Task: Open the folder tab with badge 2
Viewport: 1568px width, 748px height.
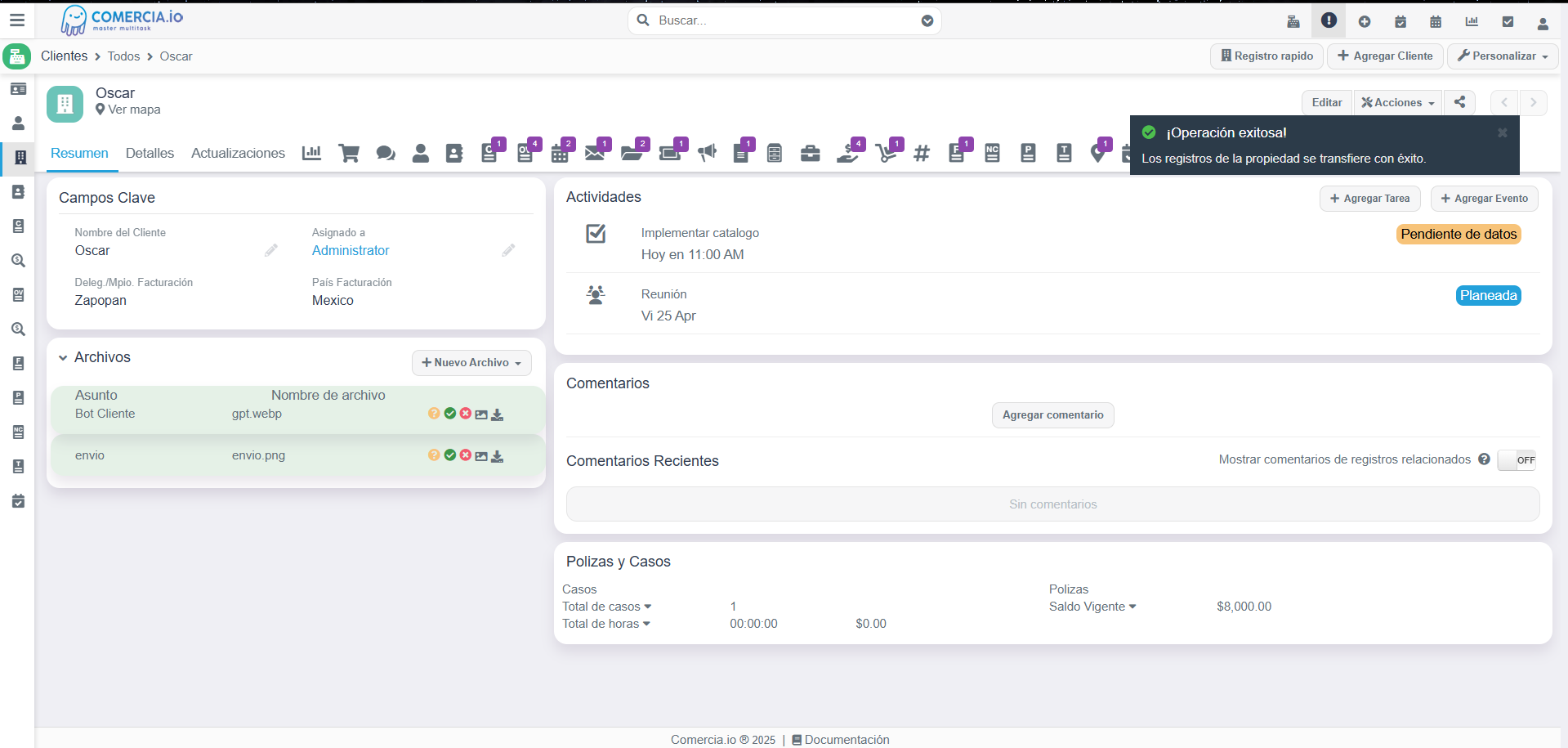Action: click(x=632, y=152)
